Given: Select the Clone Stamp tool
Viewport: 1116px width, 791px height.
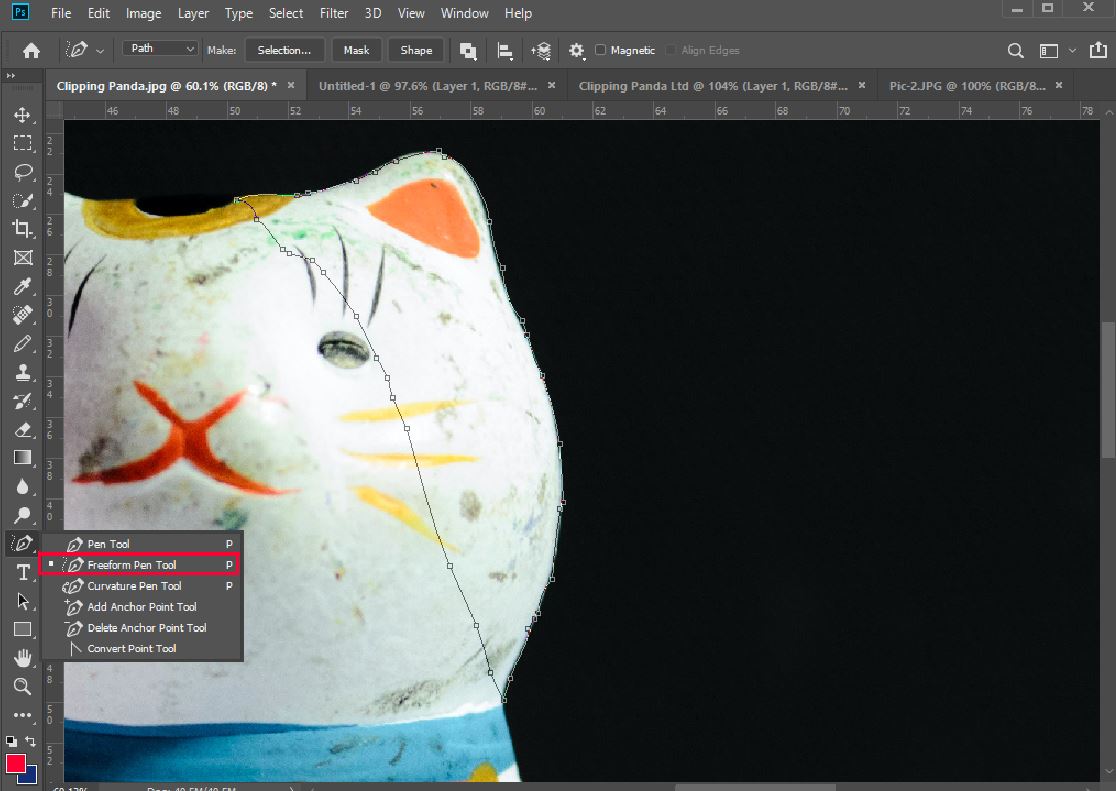Looking at the screenshot, I should (22, 372).
